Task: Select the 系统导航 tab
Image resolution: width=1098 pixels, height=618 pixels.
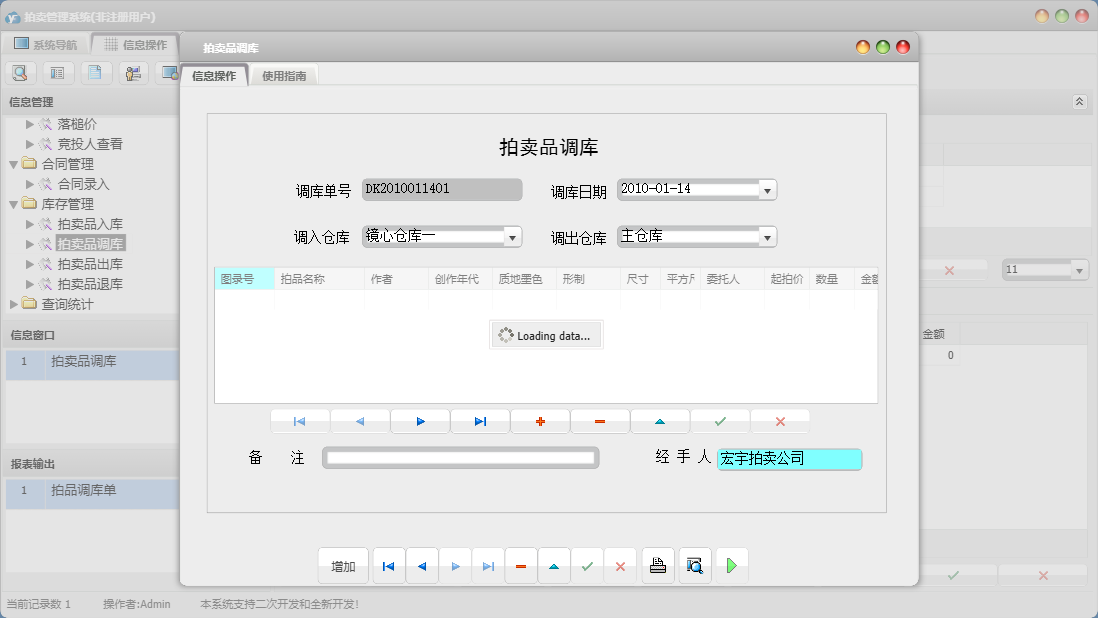Action: pyautogui.click(x=56, y=44)
